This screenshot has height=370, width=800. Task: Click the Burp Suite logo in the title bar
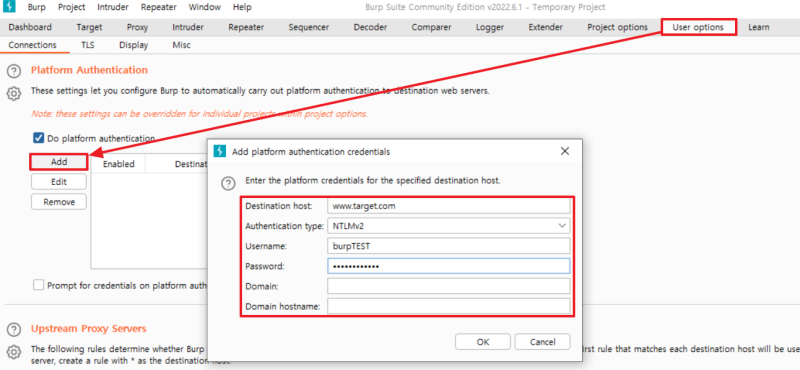(x=9, y=7)
